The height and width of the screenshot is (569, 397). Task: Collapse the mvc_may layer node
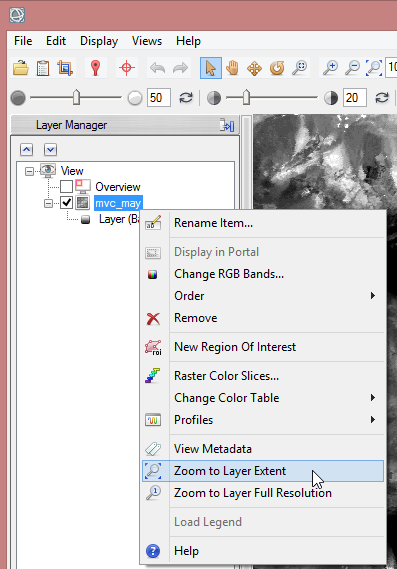pyautogui.click(x=48, y=203)
